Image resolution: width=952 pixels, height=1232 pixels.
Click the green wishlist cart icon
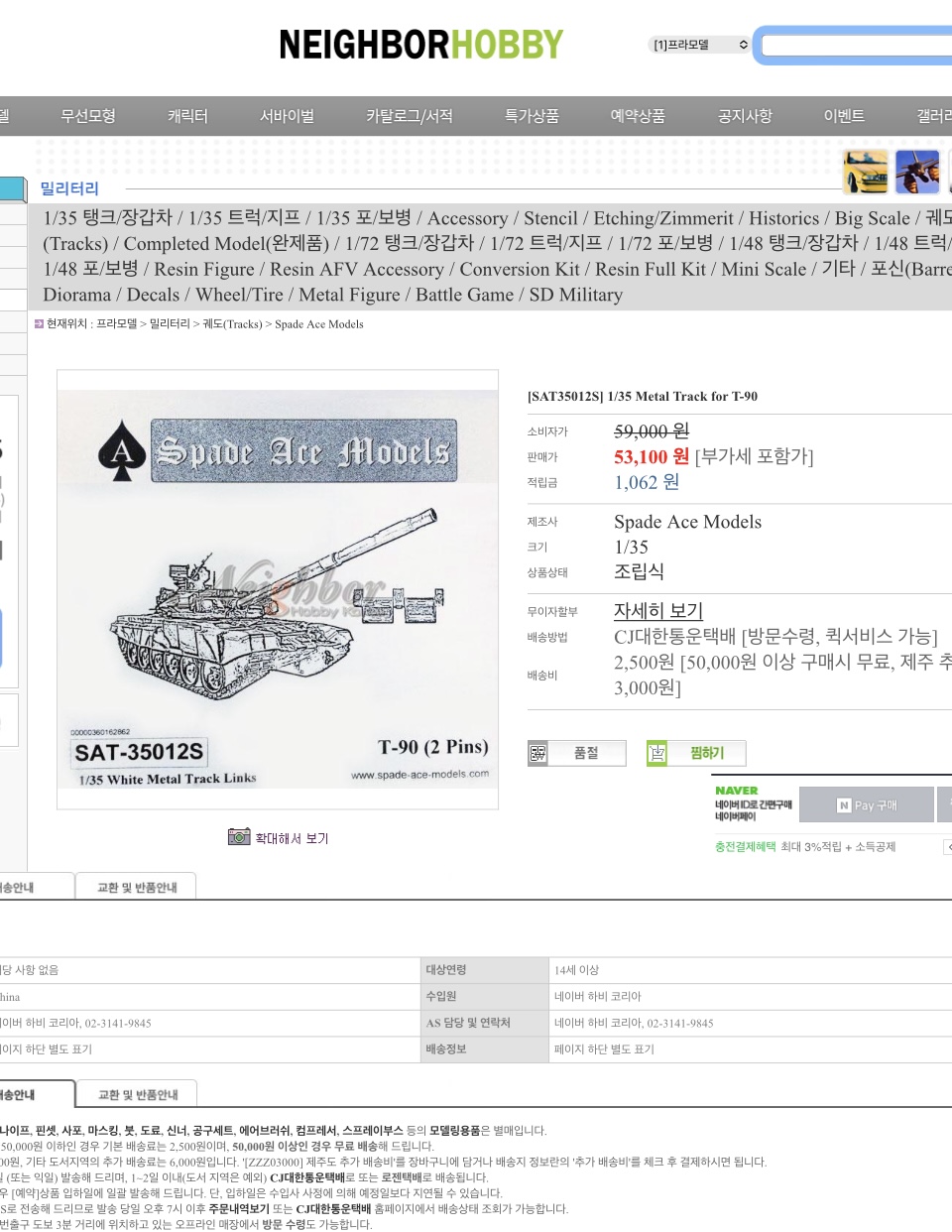pyautogui.click(x=657, y=754)
